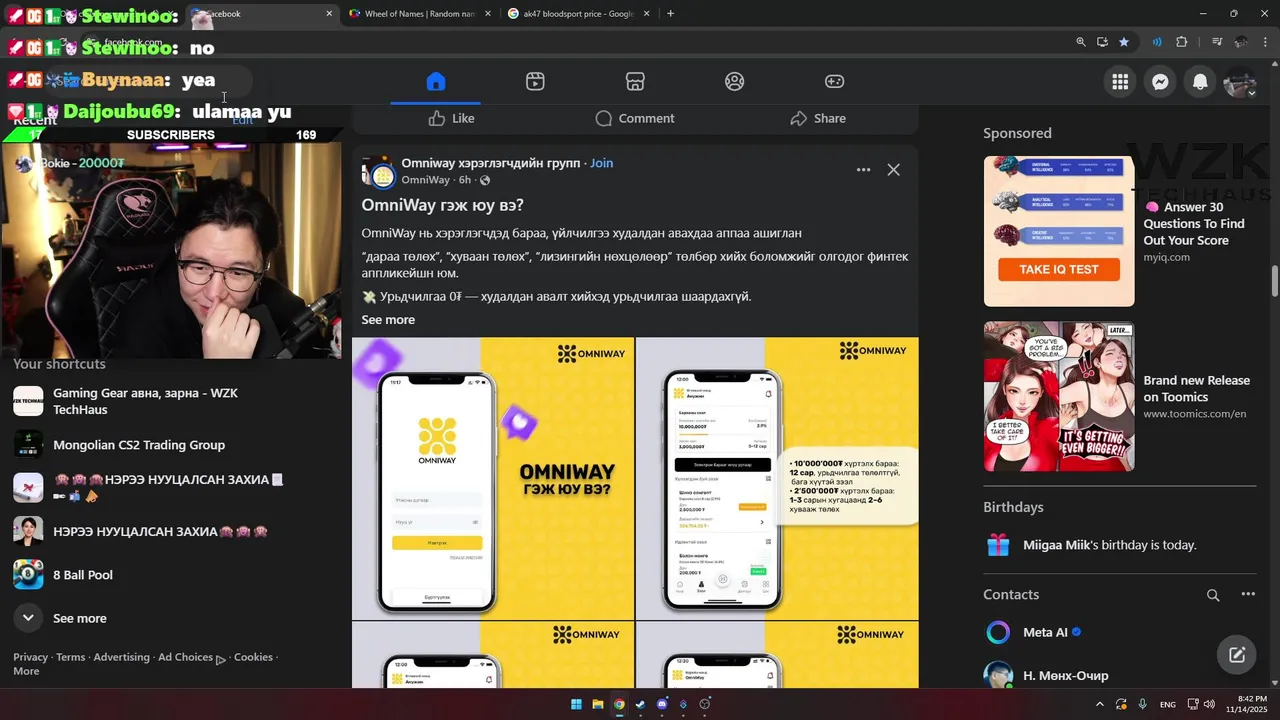The height and width of the screenshot is (720, 1280).
Task: Open the Chrome three-dot menu
Action: click(x=1264, y=42)
